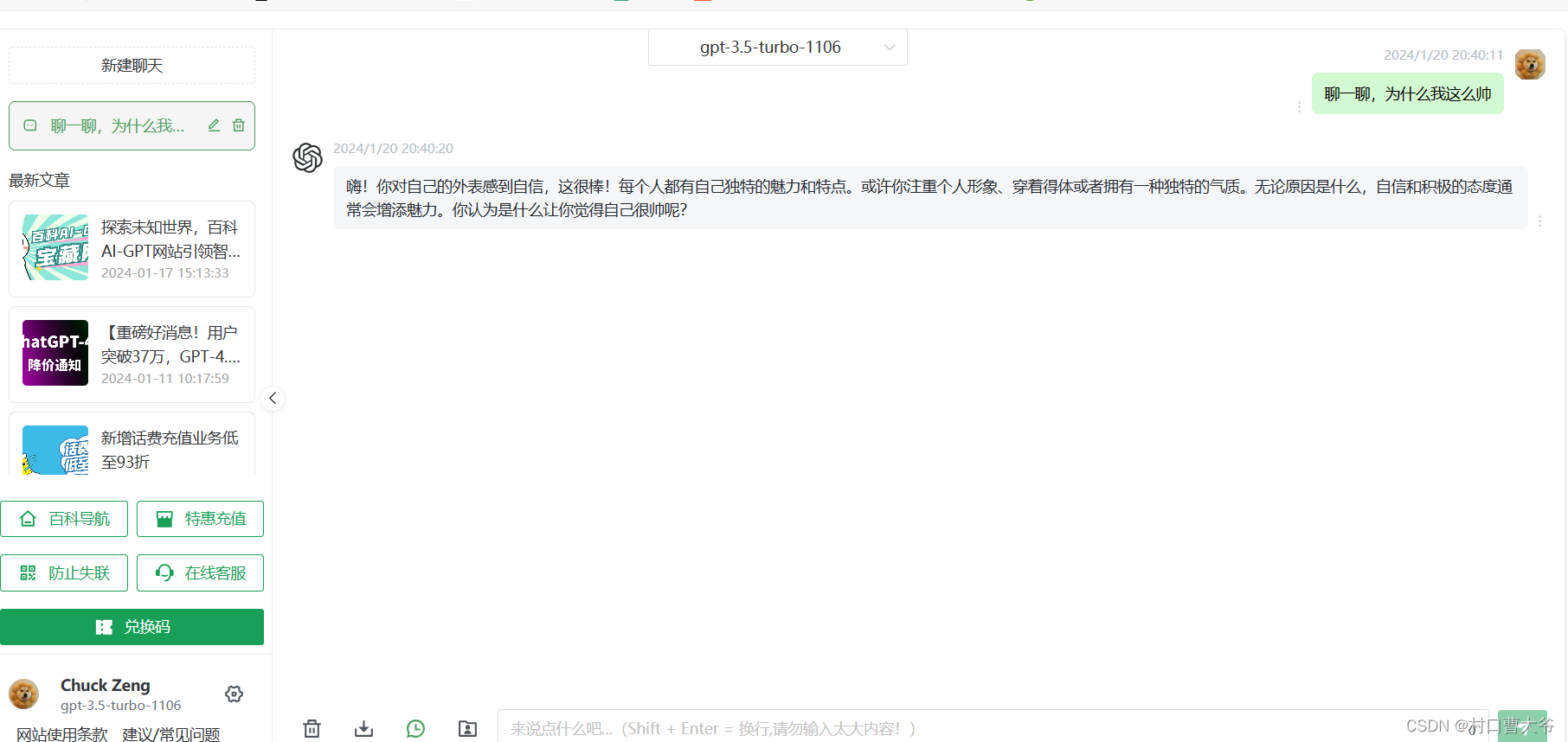Open options dots beside the AI reply
The height and width of the screenshot is (742, 1568).
click(x=1540, y=221)
